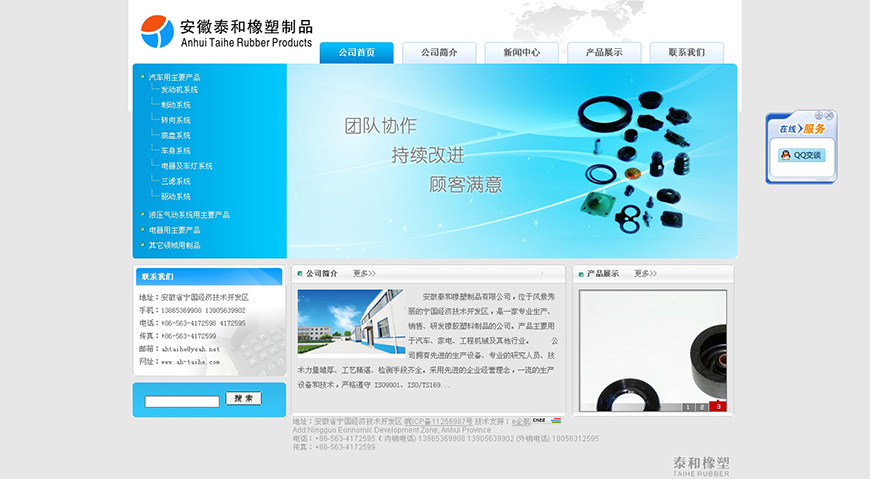This screenshot has width=870, height=479.
Task: Expand the 其它领域用制品 category
Action: pyautogui.click(x=174, y=245)
